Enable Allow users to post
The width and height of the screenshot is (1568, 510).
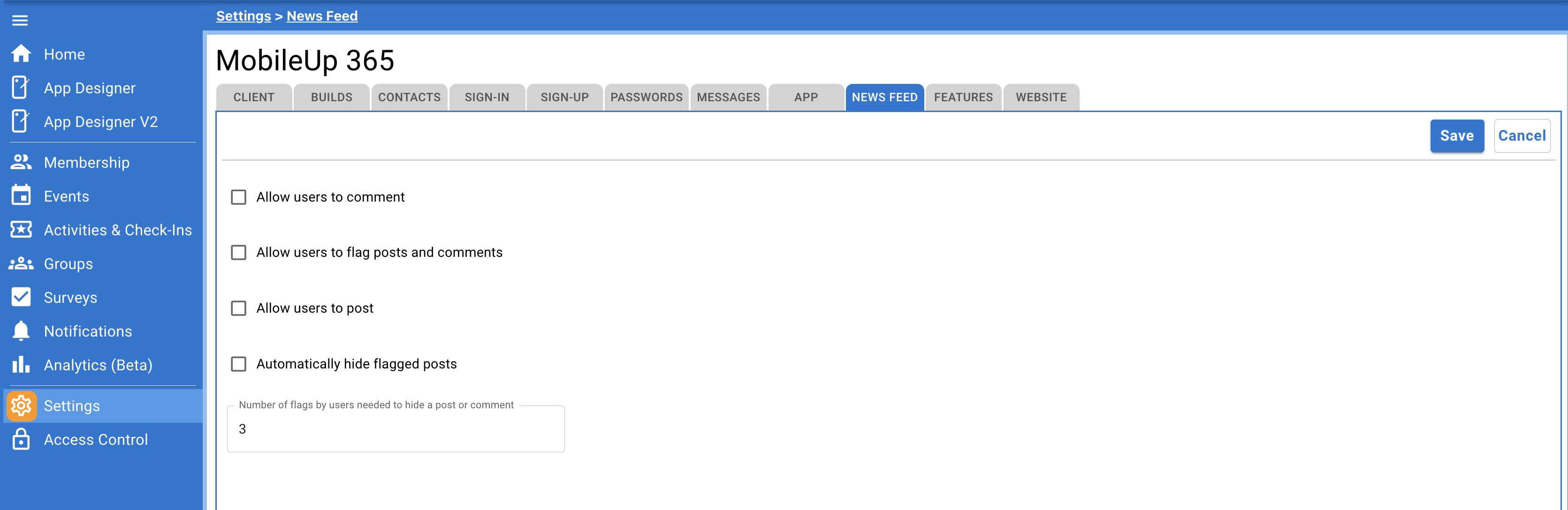click(238, 308)
